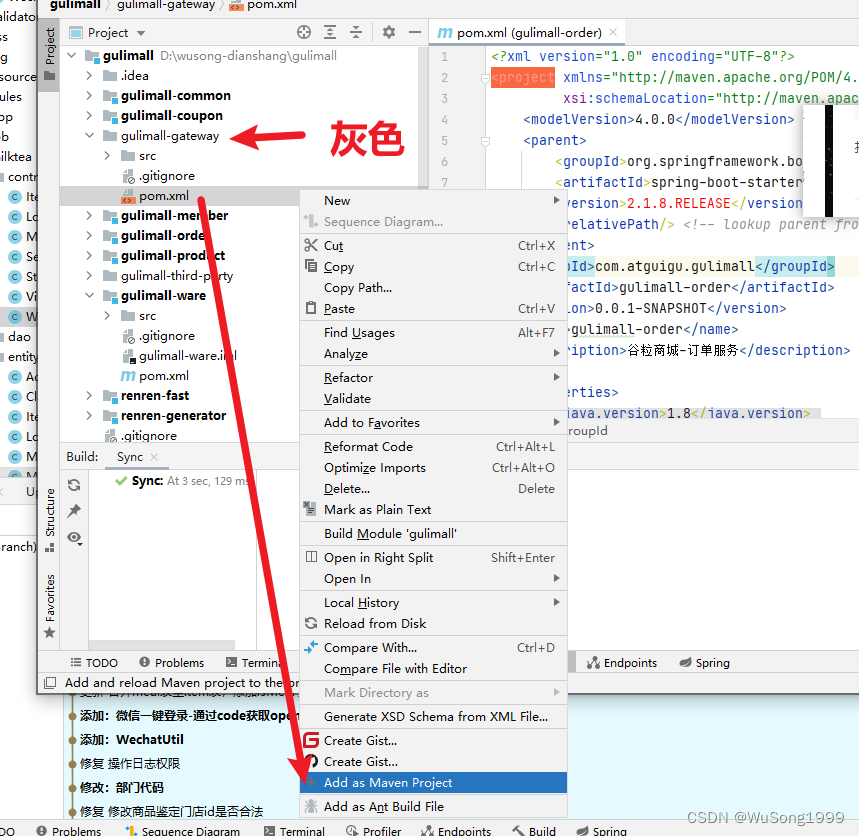Open the Endpoints tab in inner window
859x836 pixels.
pyautogui.click(x=622, y=662)
